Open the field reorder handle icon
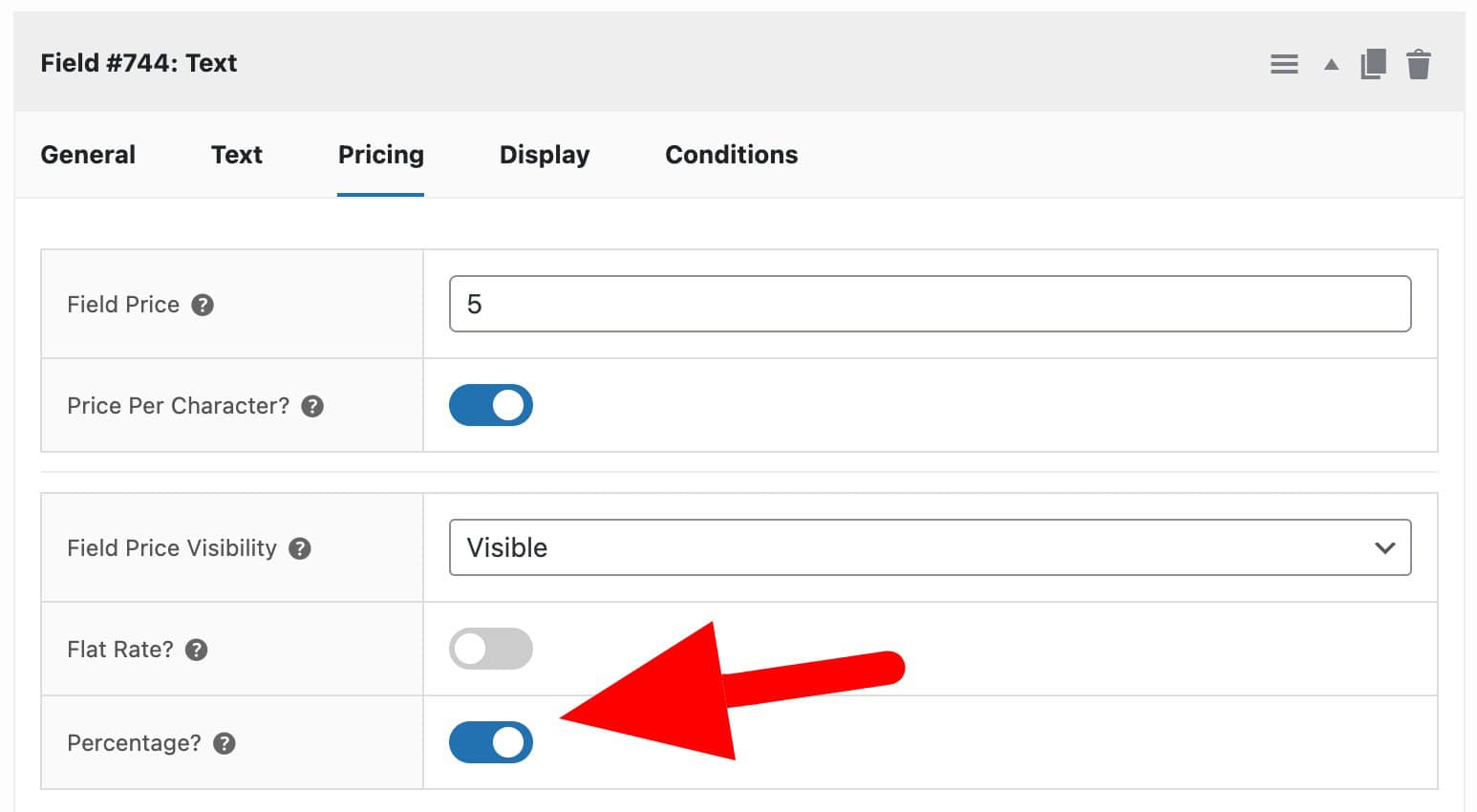Screen dimensions: 1477x812 tap(1284, 63)
